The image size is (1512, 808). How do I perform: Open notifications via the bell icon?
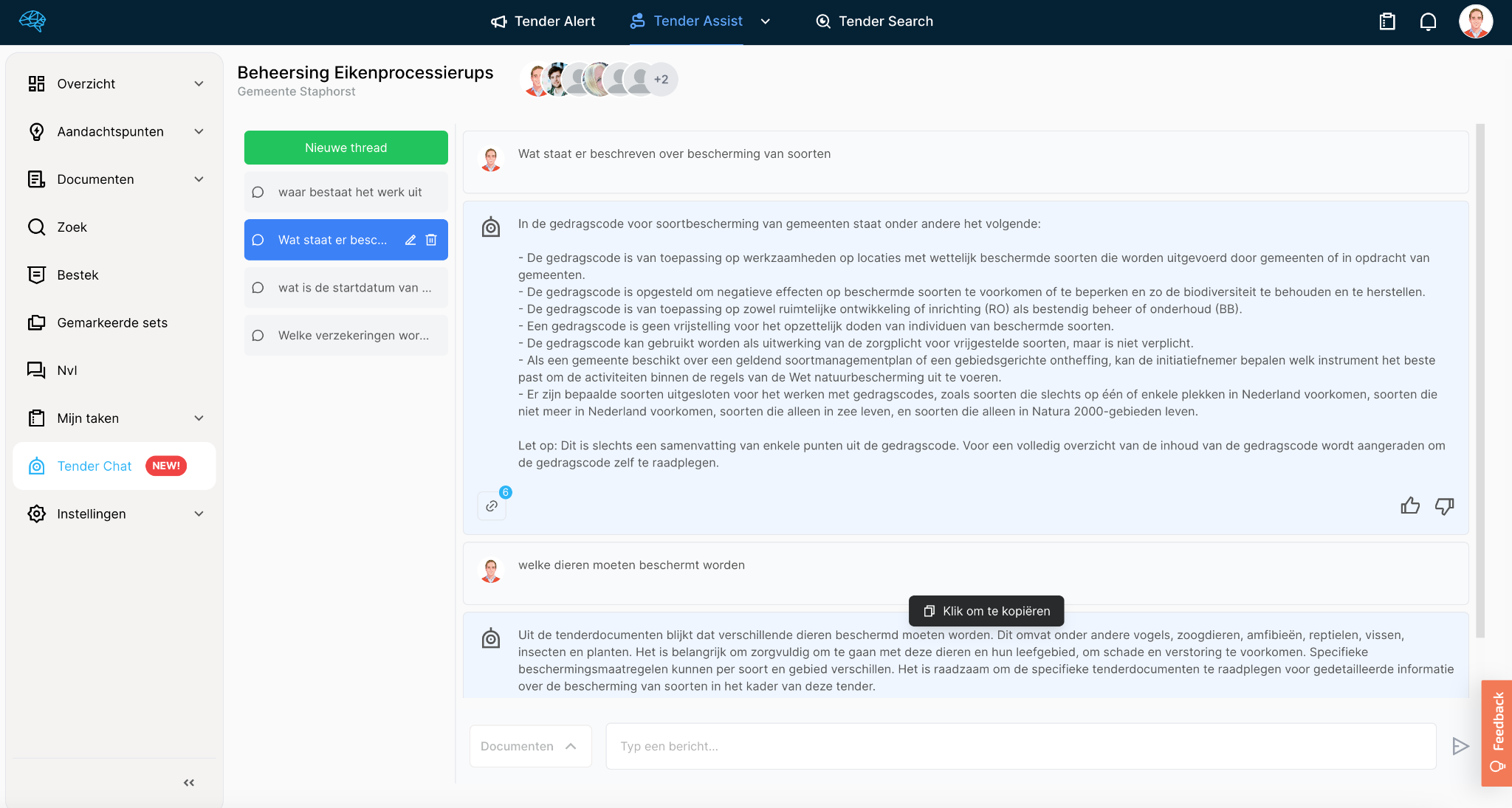[x=1428, y=21]
